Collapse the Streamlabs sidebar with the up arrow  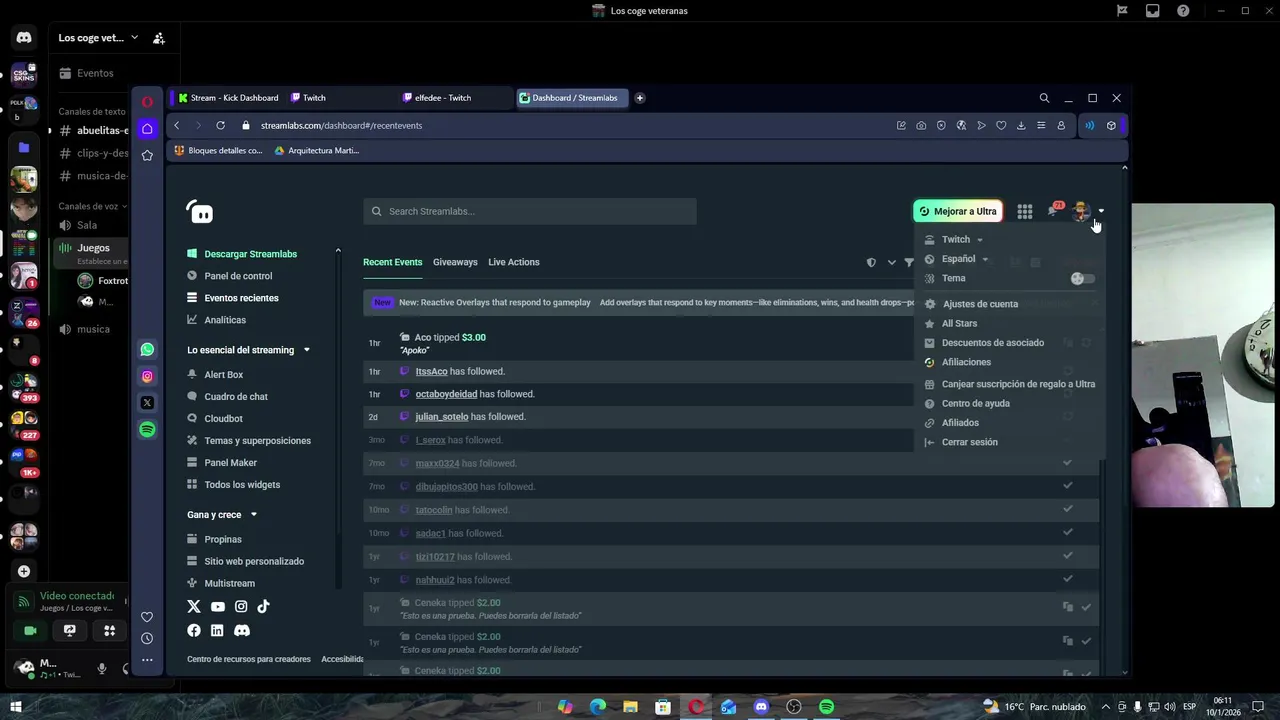click(338, 250)
